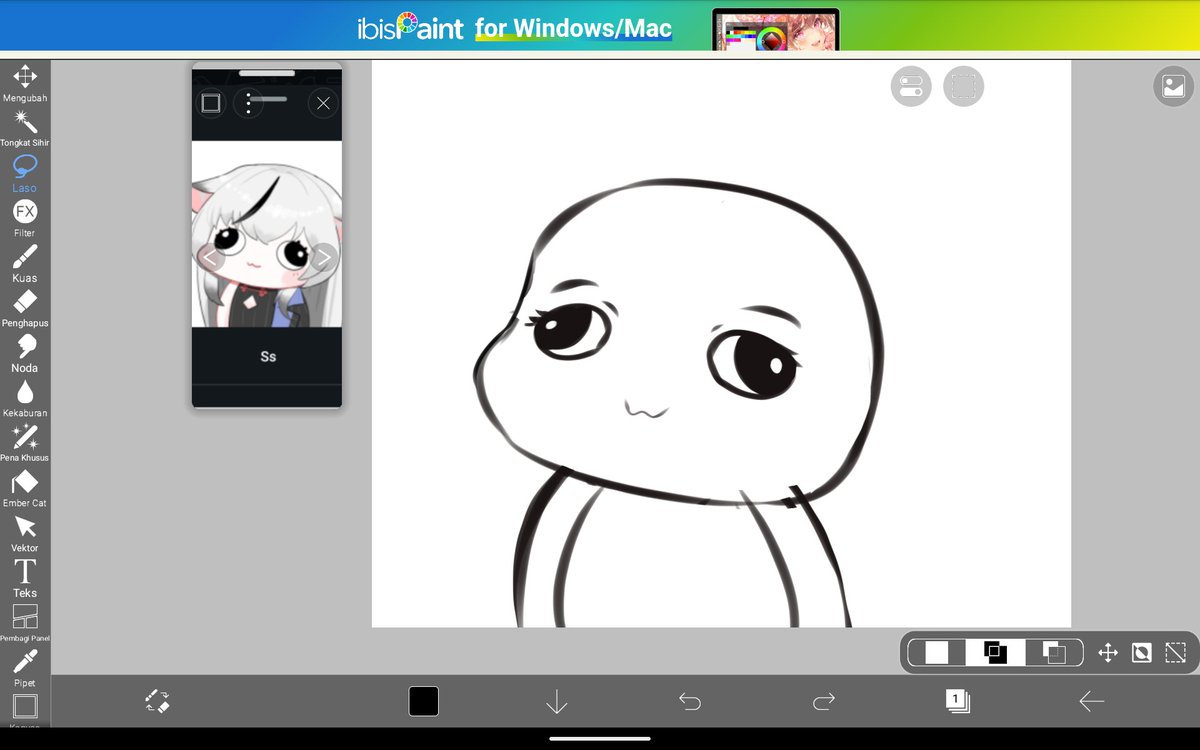This screenshot has width=1200, height=750.
Task: Open the Pembagi Panel frame divider tool
Action: pyautogui.click(x=25, y=623)
